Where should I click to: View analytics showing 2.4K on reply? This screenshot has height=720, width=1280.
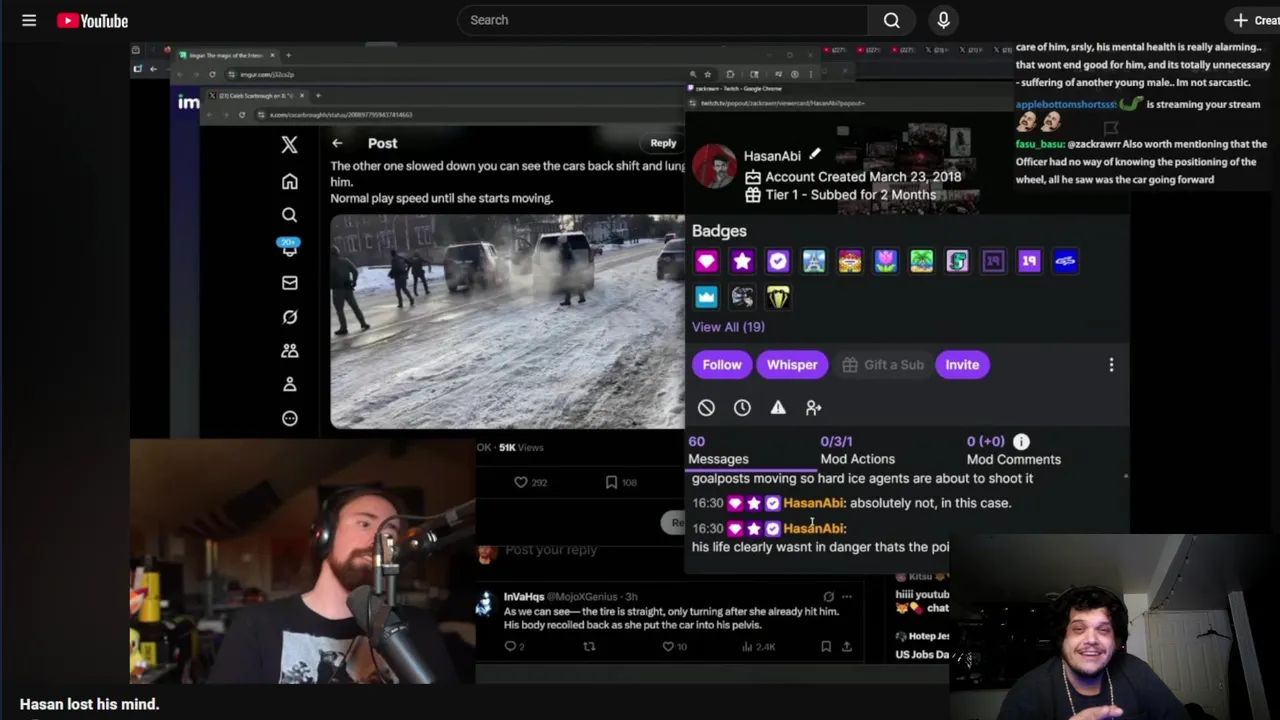click(x=760, y=647)
